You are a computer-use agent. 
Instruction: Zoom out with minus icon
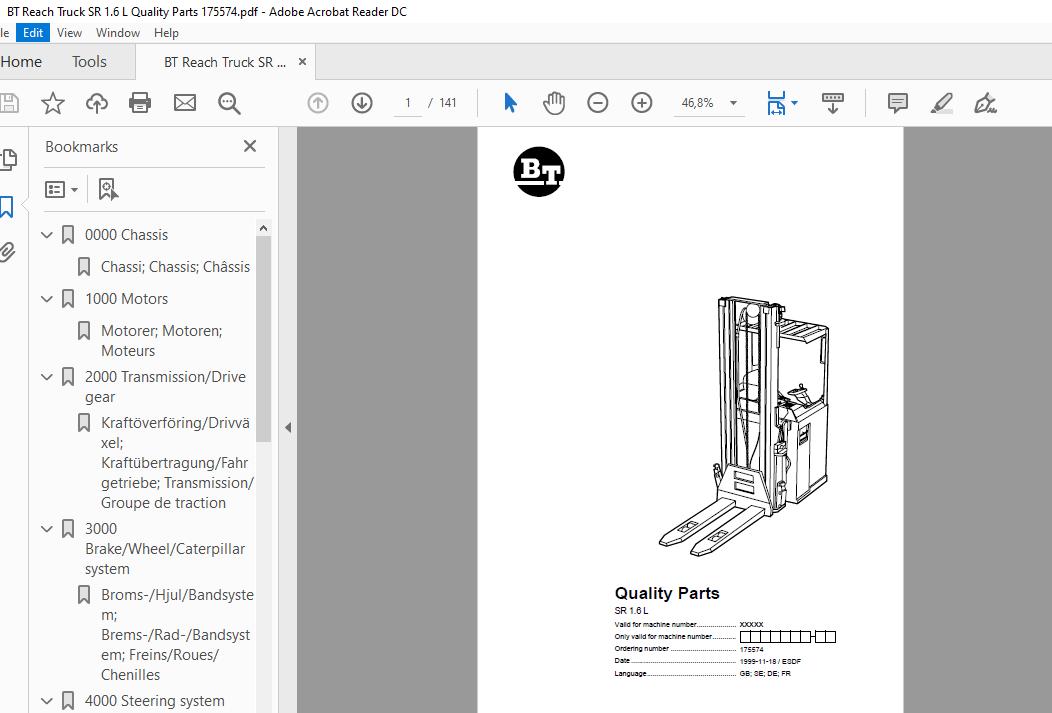pyautogui.click(x=597, y=103)
